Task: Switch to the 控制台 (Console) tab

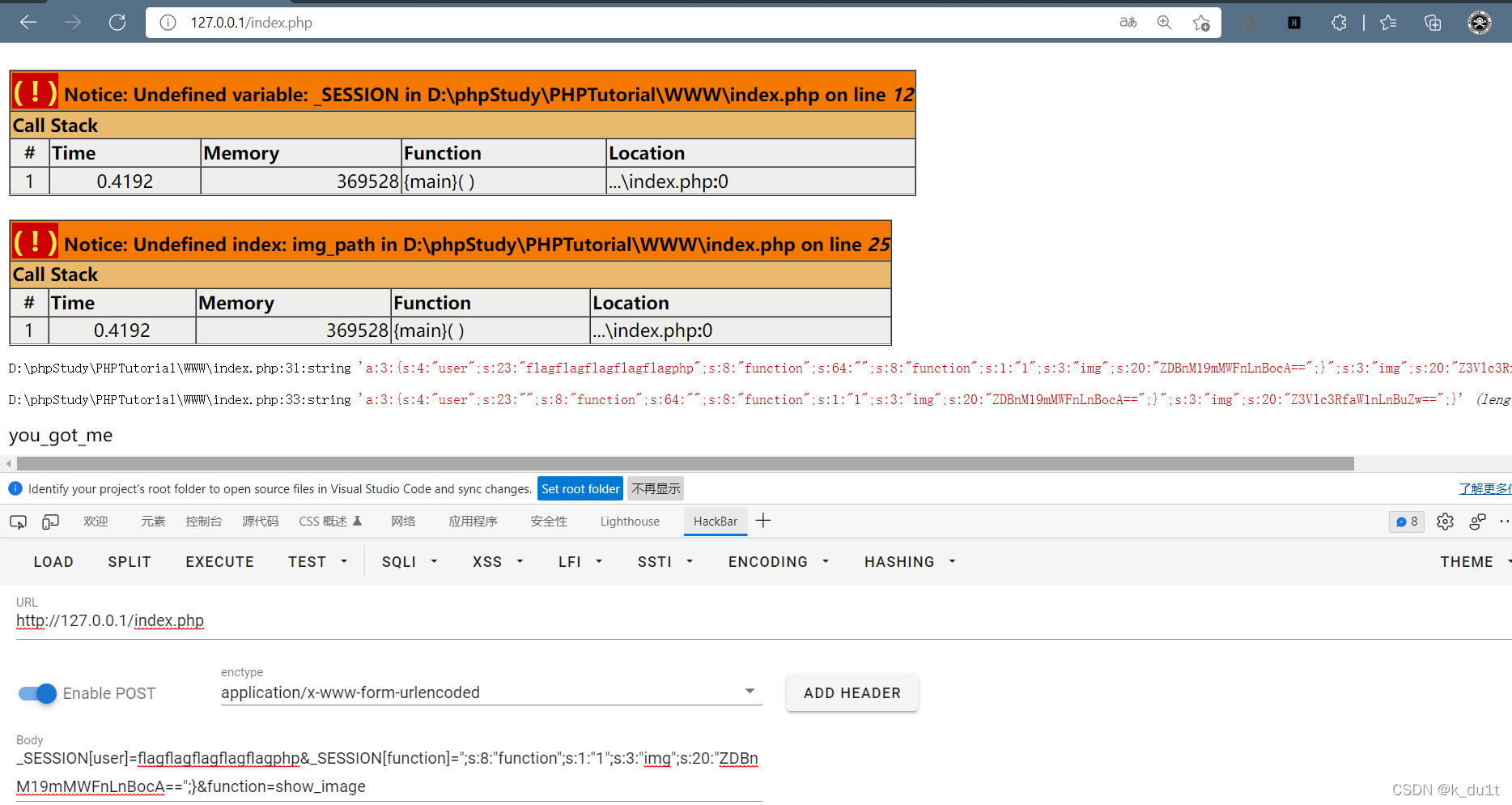Action: [x=203, y=522]
